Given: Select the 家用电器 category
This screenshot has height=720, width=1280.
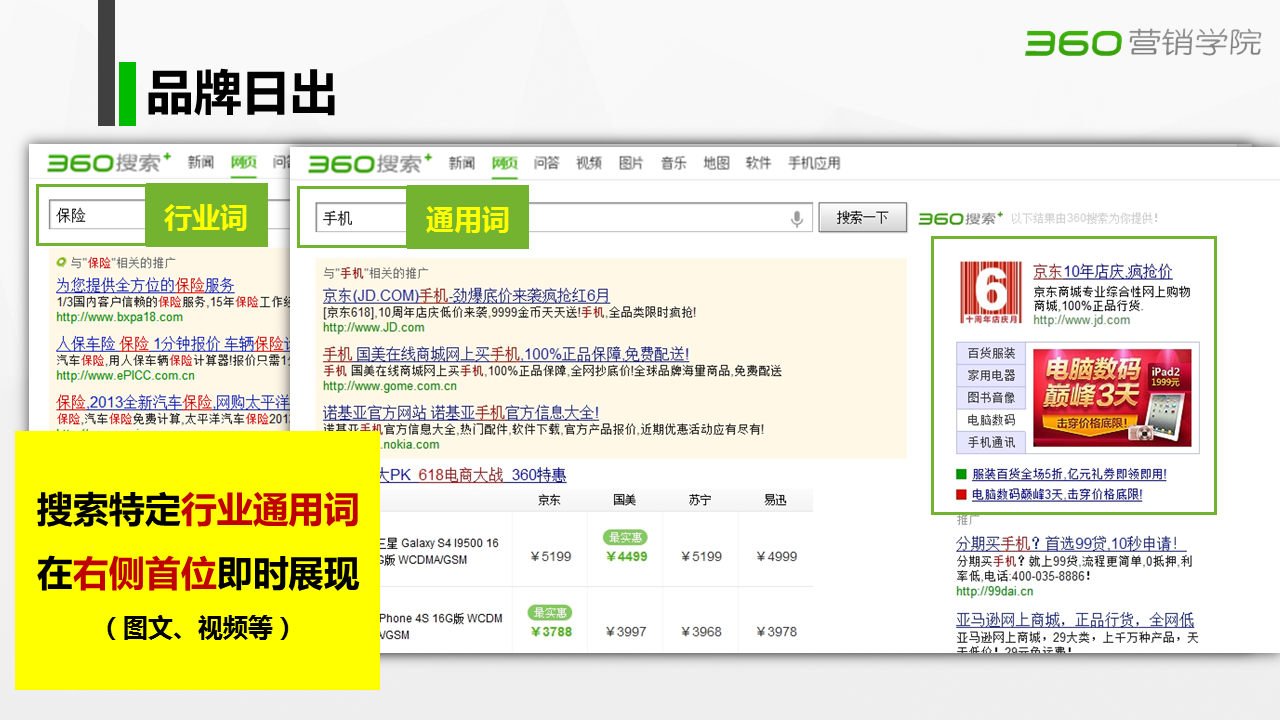Looking at the screenshot, I should (991, 375).
